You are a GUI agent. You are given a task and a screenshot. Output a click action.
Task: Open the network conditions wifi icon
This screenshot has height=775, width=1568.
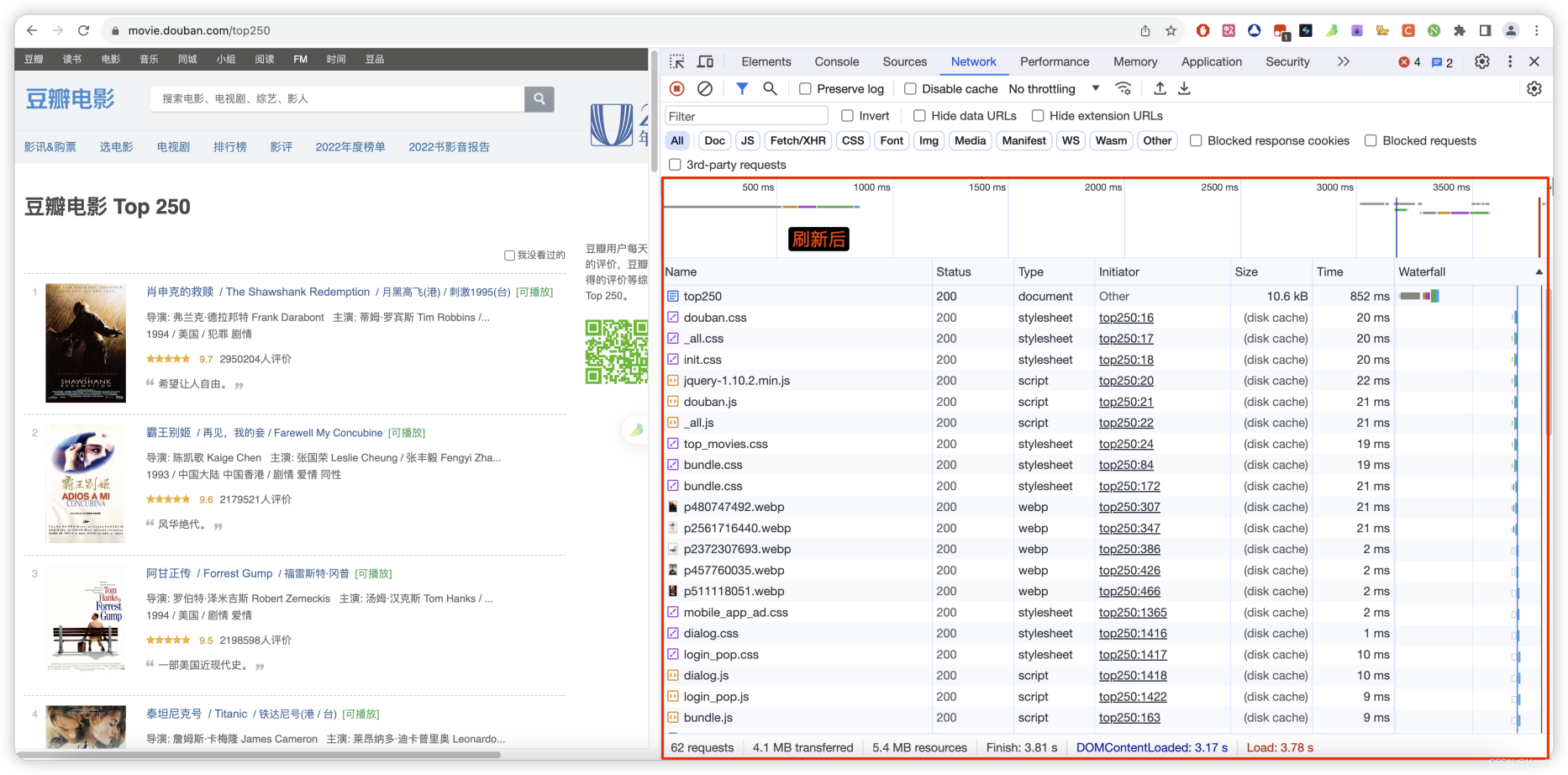pos(1123,88)
